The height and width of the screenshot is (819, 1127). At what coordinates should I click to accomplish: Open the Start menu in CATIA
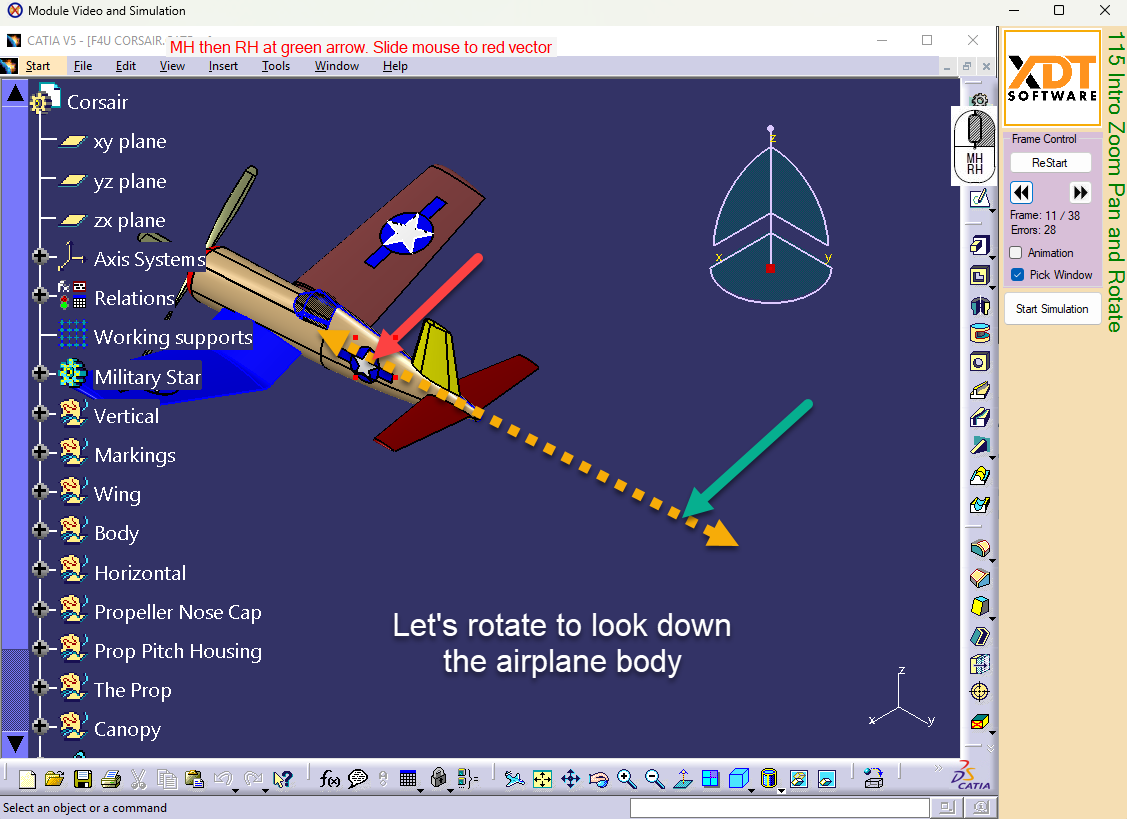[37, 66]
